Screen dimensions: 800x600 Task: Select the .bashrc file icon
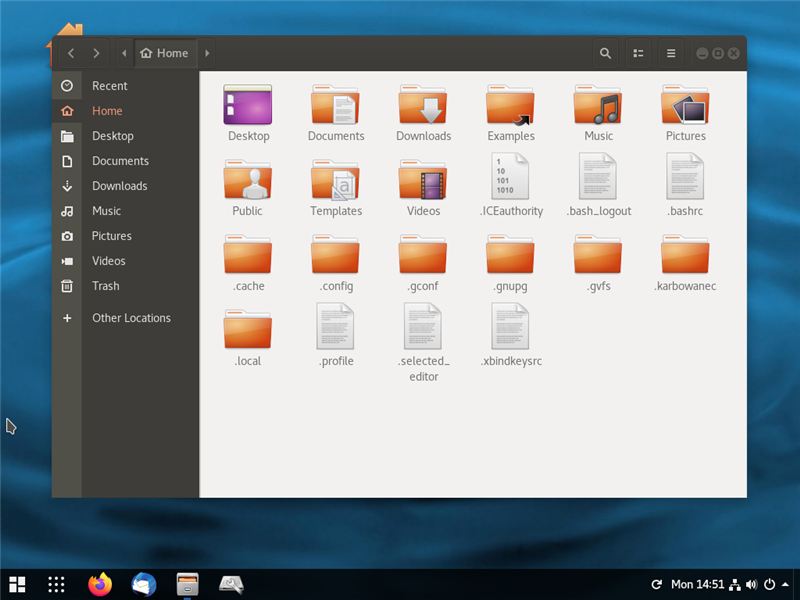point(686,177)
